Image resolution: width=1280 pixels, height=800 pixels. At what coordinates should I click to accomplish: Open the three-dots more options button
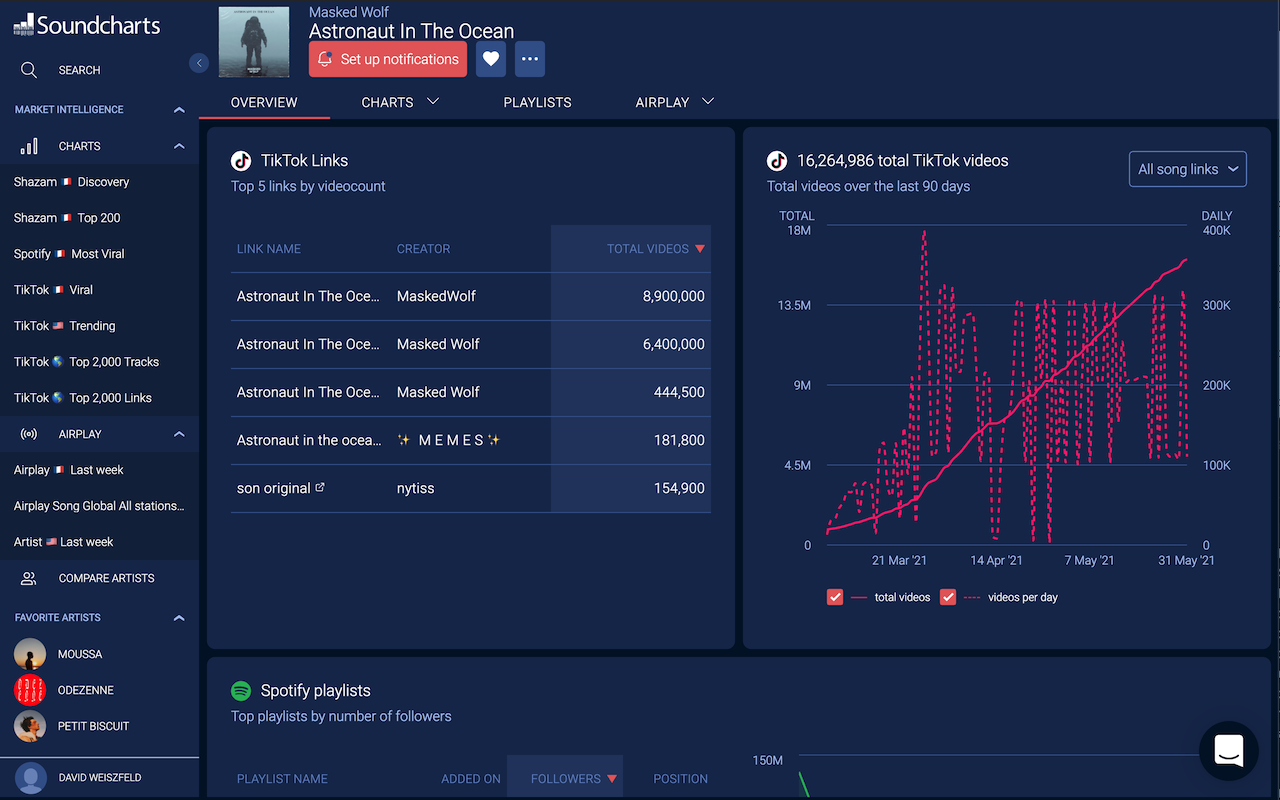click(530, 59)
